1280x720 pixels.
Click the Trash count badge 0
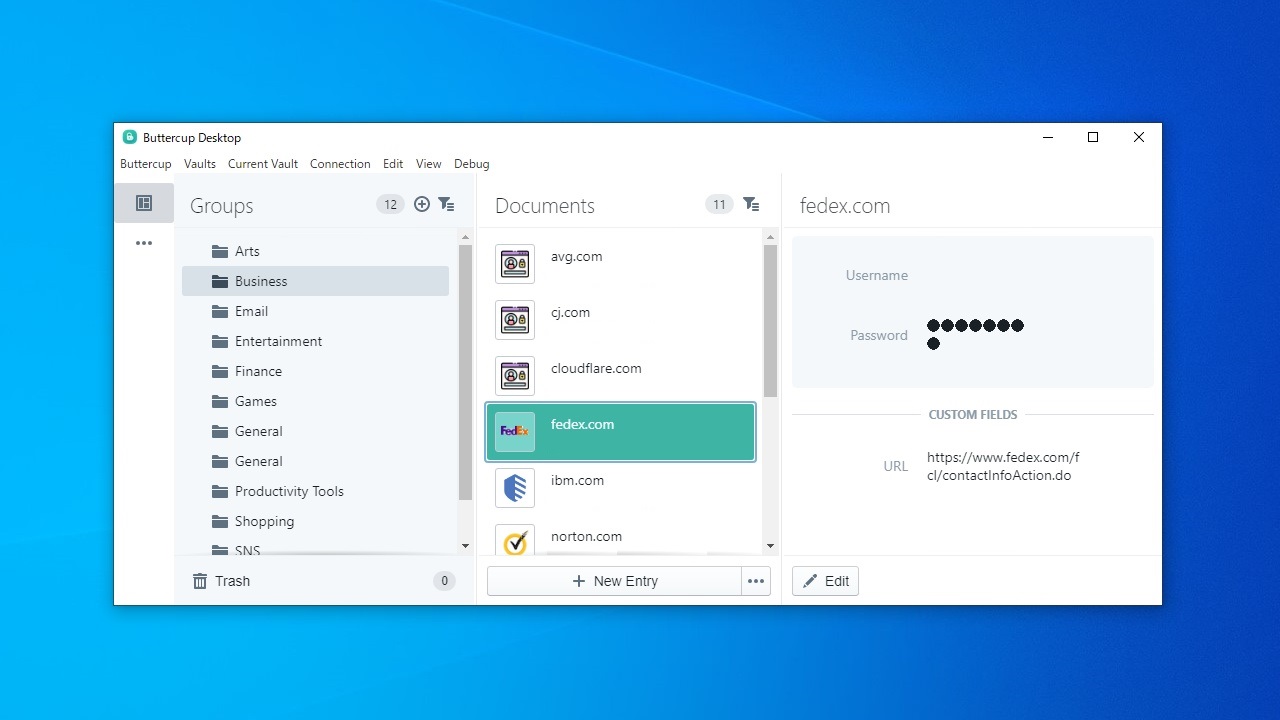pos(444,581)
